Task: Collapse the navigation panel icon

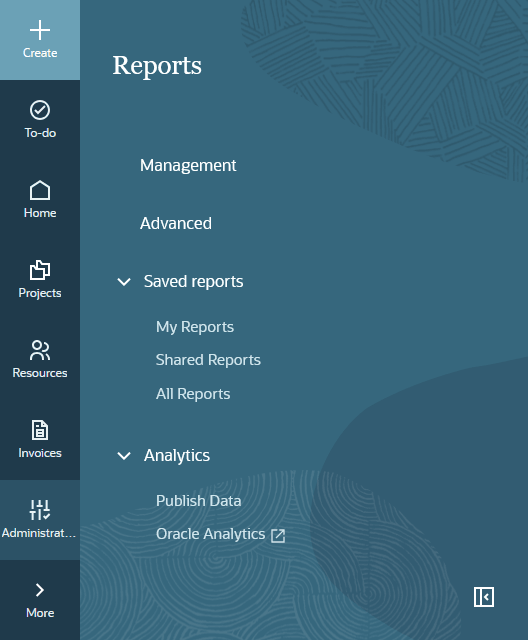Action: point(484,597)
